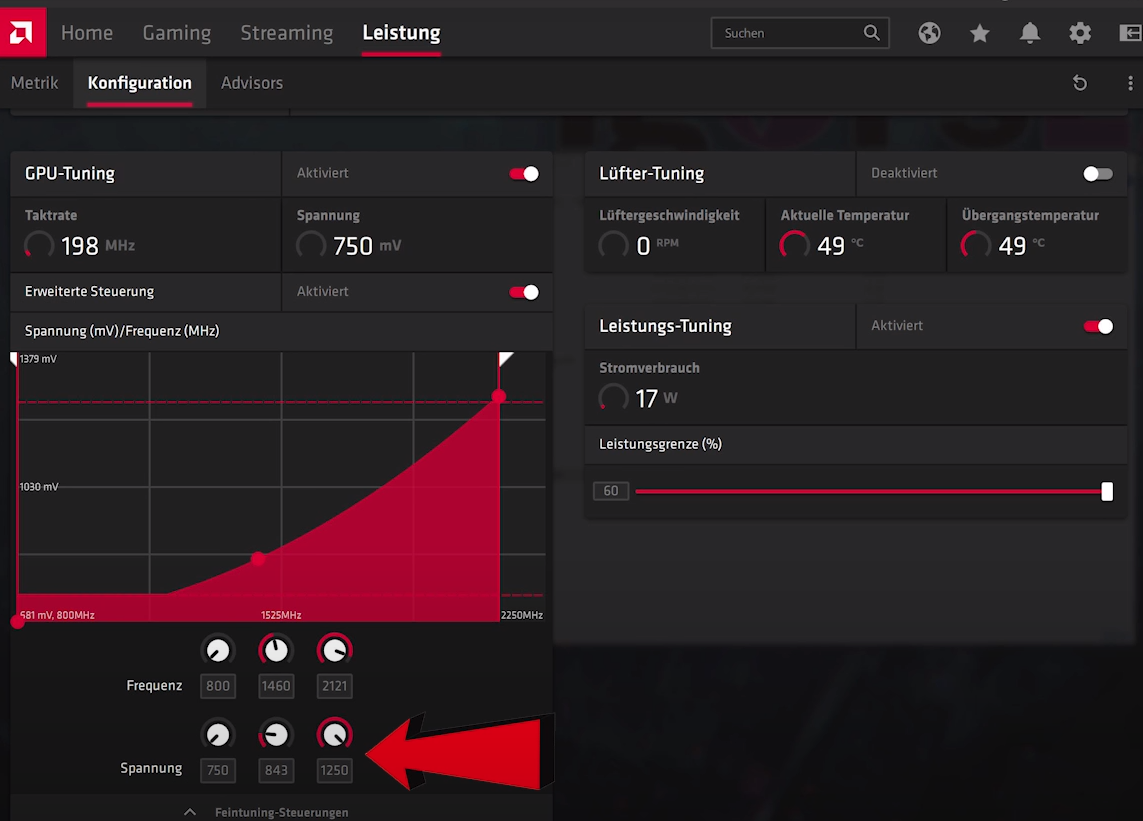Click the search magnifier icon
Image resolution: width=1143 pixels, height=821 pixels.
click(x=872, y=33)
